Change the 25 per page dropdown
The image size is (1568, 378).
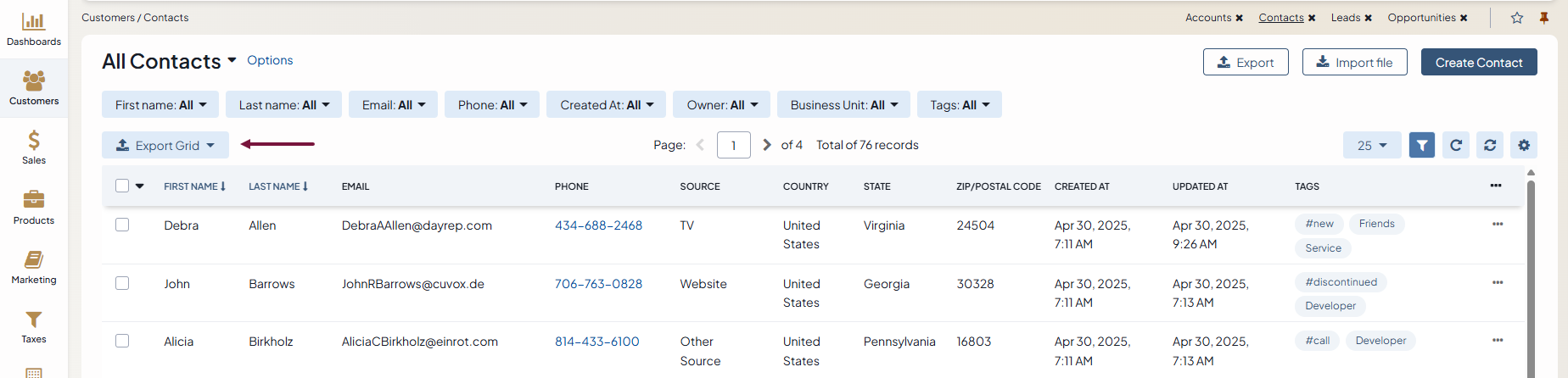[x=1371, y=145]
